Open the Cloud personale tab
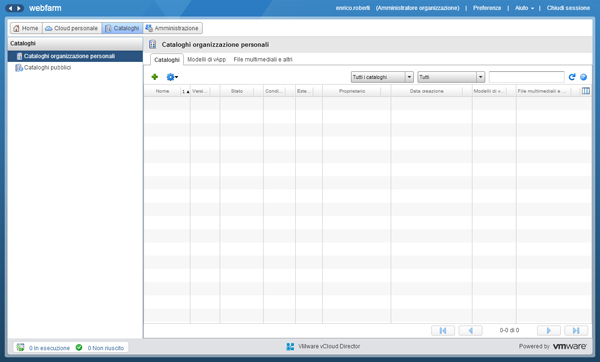Viewport: 600px width, 362px height. click(72, 28)
